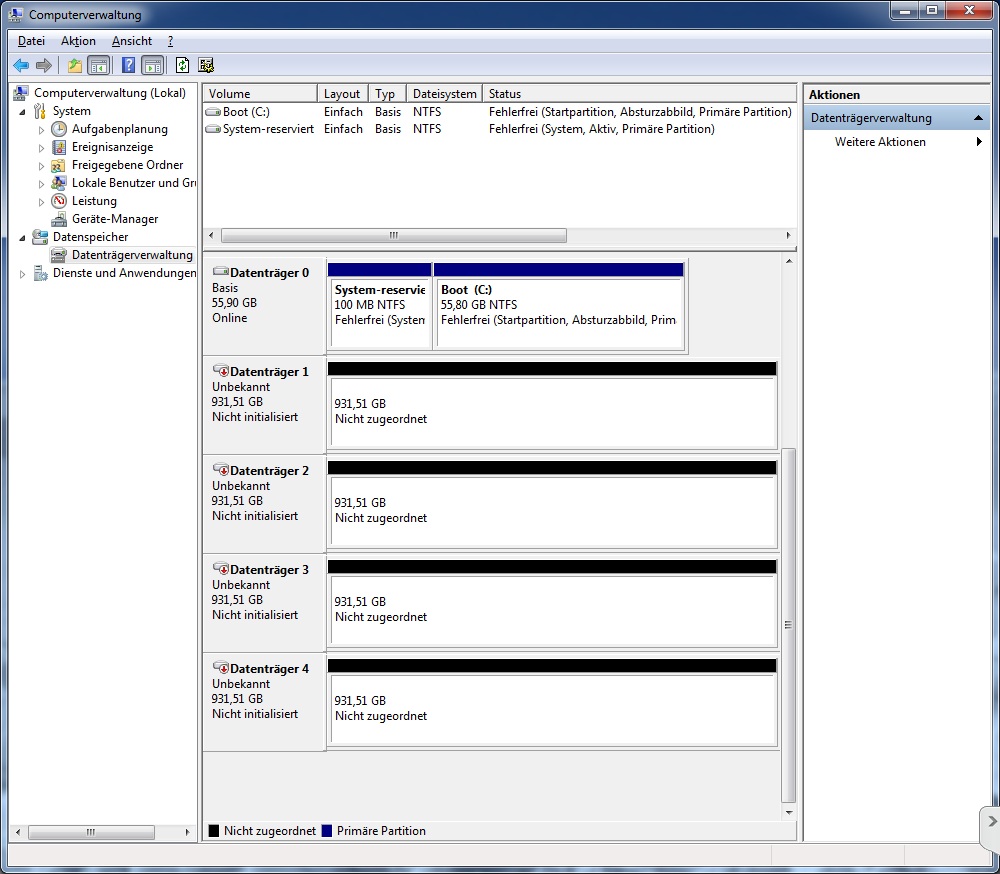Select Datenträger 1 unallocated 931,51 GB space
This screenshot has width=1000, height=874.
click(552, 405)
